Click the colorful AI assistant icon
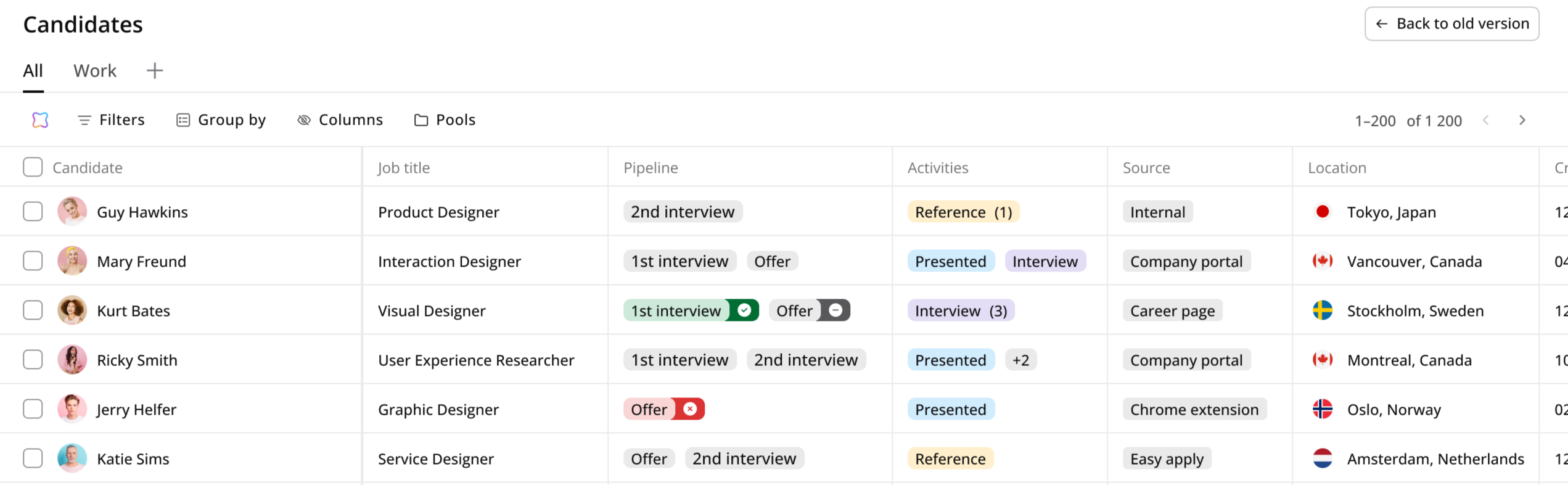The image size is (1568, 485). (x=40, y=120)
